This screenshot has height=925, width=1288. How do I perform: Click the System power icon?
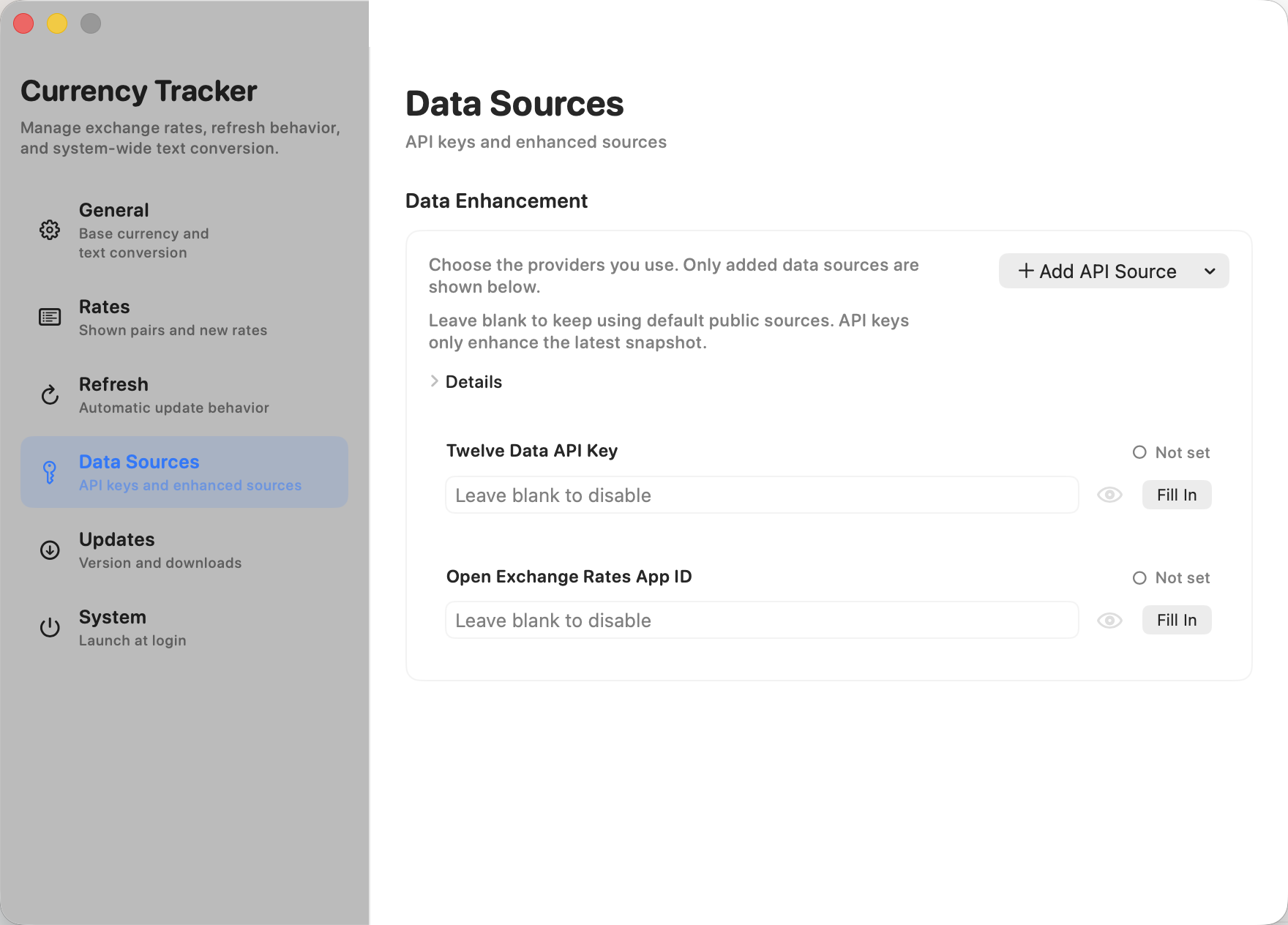click(x=49, y=627)
